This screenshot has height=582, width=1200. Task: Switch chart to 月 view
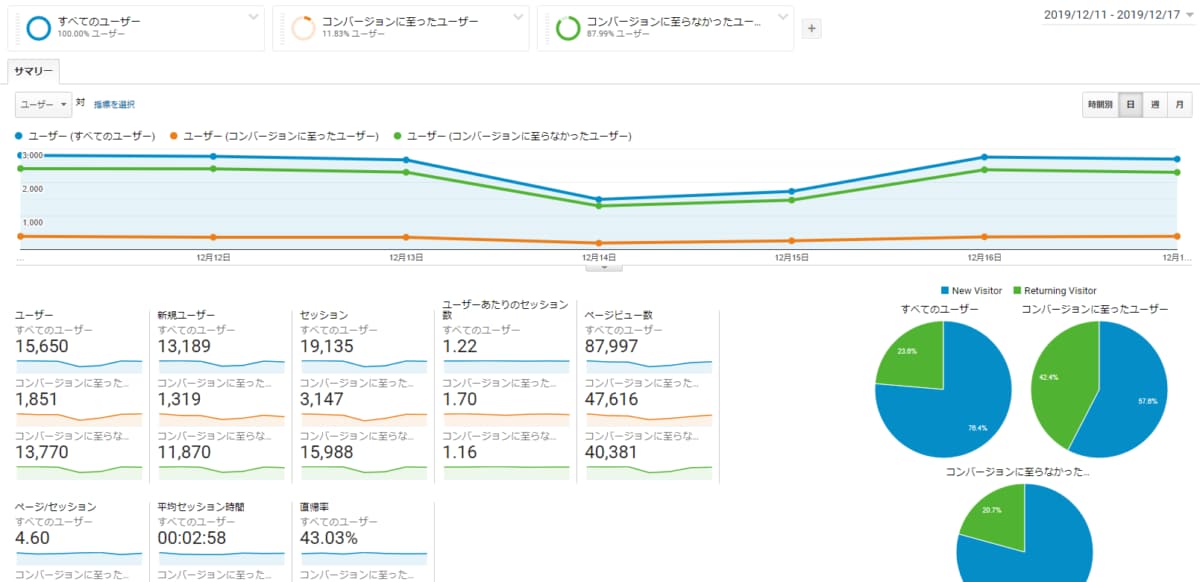1180,104
